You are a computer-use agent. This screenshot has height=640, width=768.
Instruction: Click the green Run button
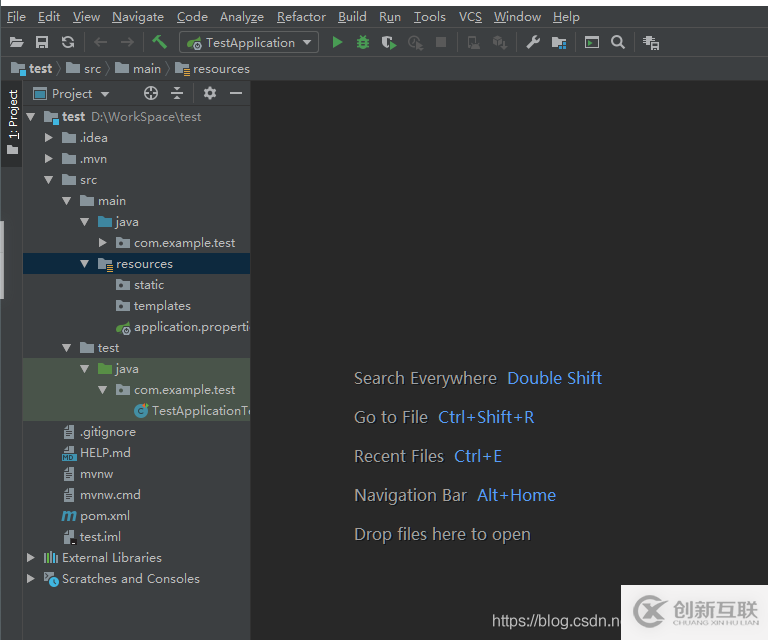(x=337, y=42)
